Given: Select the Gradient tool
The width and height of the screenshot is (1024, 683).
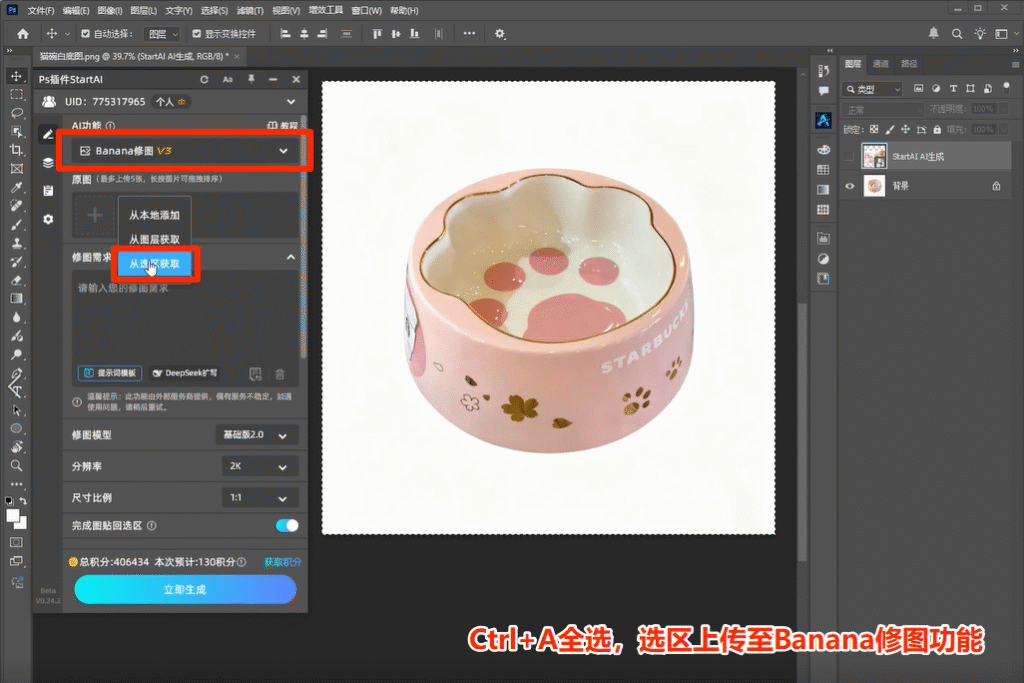Looking at the screenshot, I should click(16, 298).
